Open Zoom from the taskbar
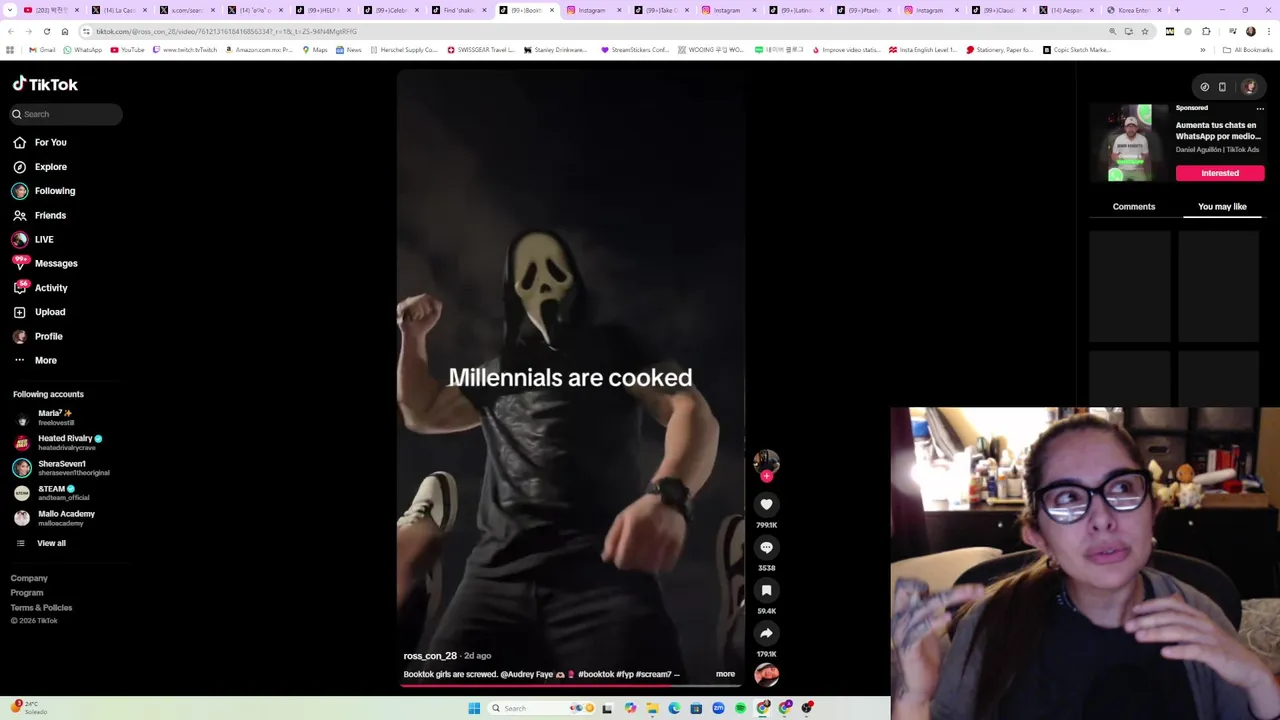The height and width of the screenshot is (720, 1280). click(718, 708)
